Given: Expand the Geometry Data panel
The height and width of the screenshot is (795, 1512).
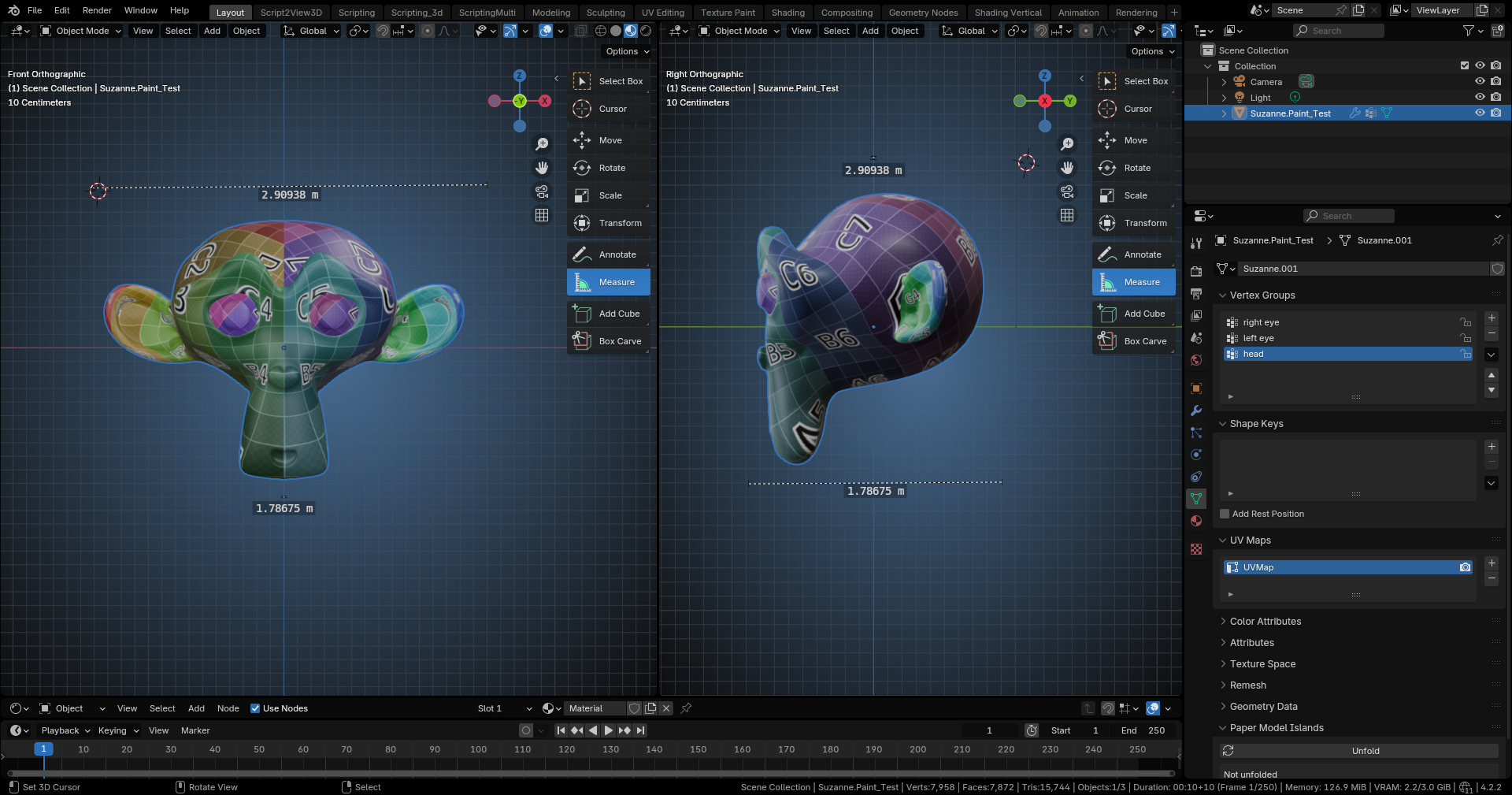Looking at the screenshot, I should click(x=1263, y=707).
